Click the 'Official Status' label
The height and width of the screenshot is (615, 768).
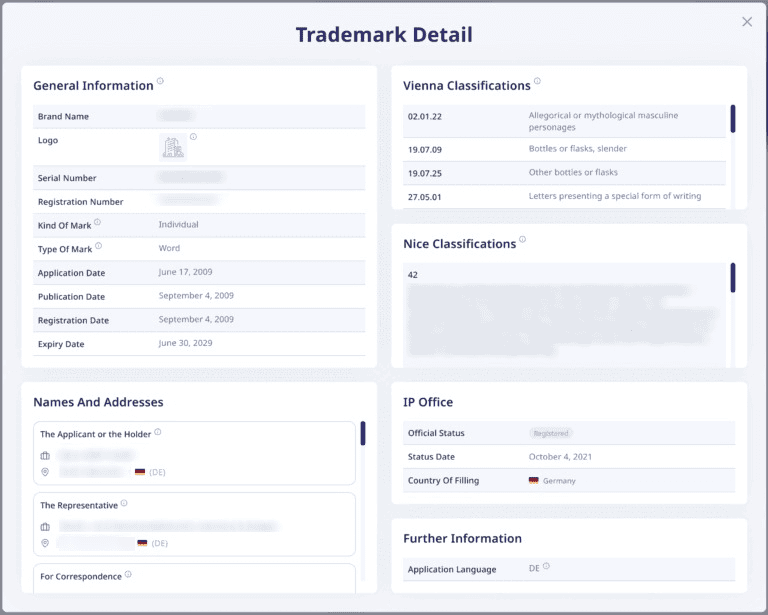click(x=436, y=433)
